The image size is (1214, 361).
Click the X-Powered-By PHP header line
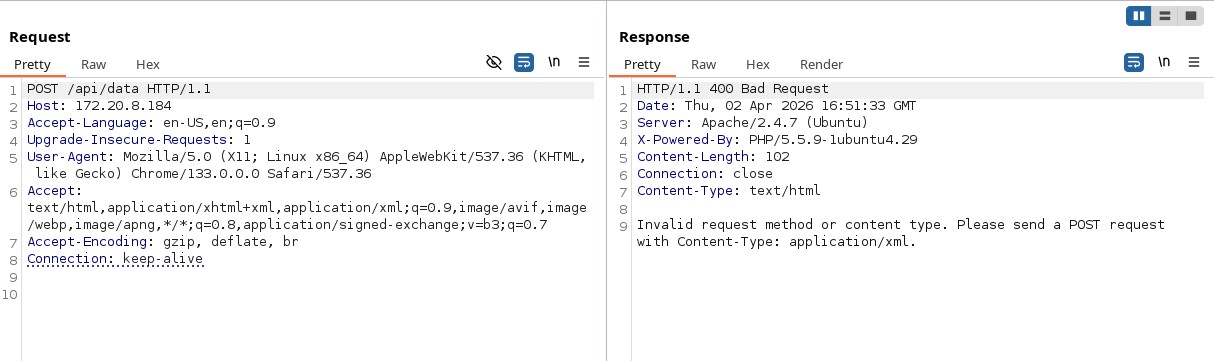[x=777, y=140]
